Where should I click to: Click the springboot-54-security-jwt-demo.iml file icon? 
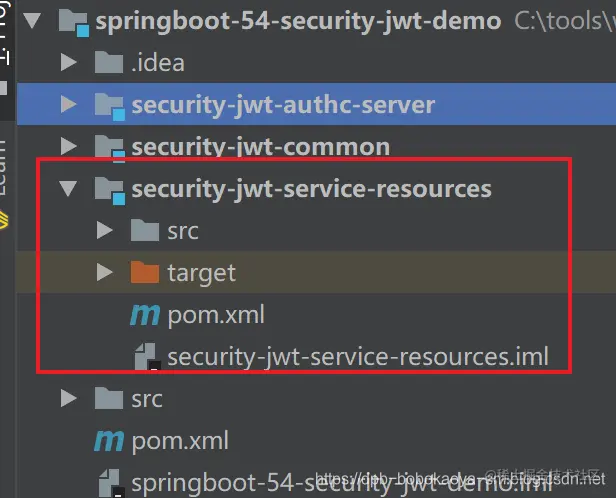point(112,483)
